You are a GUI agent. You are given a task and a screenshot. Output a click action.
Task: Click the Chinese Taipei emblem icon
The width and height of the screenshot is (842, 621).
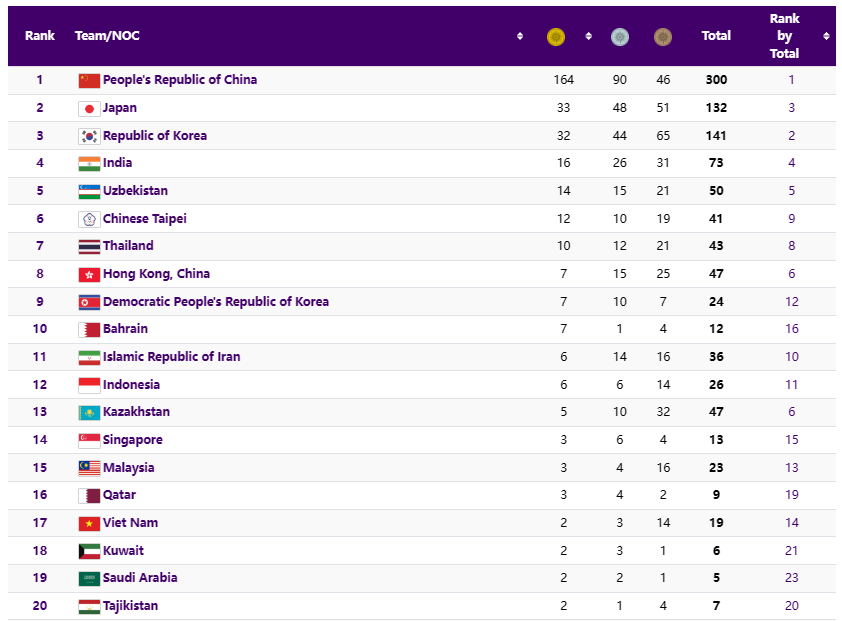[89, 219]
